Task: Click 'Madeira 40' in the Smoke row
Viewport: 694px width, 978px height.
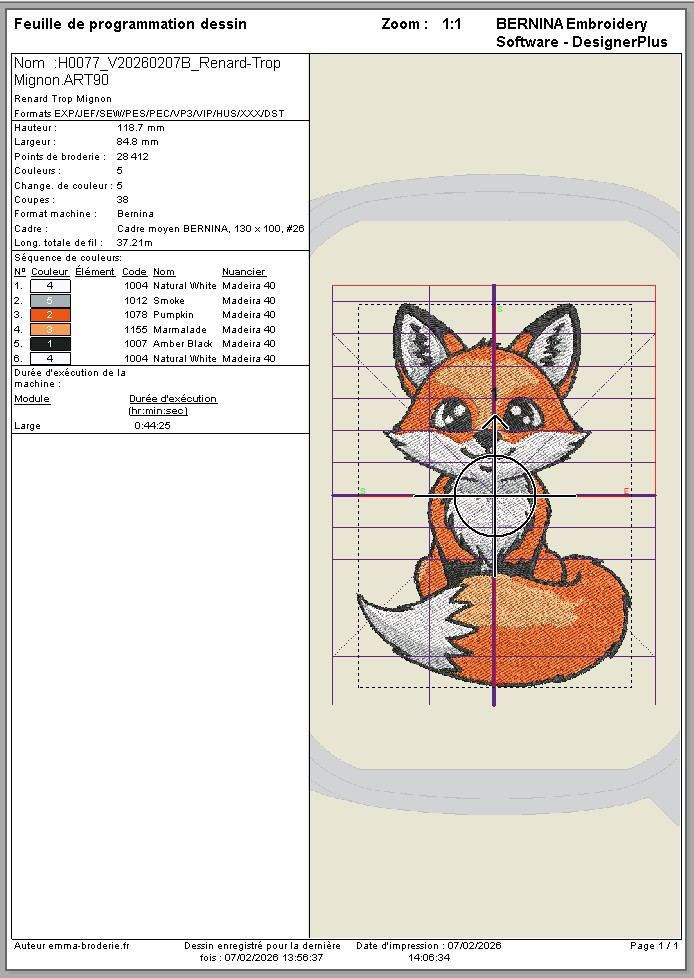Action: tap(249, 301)
